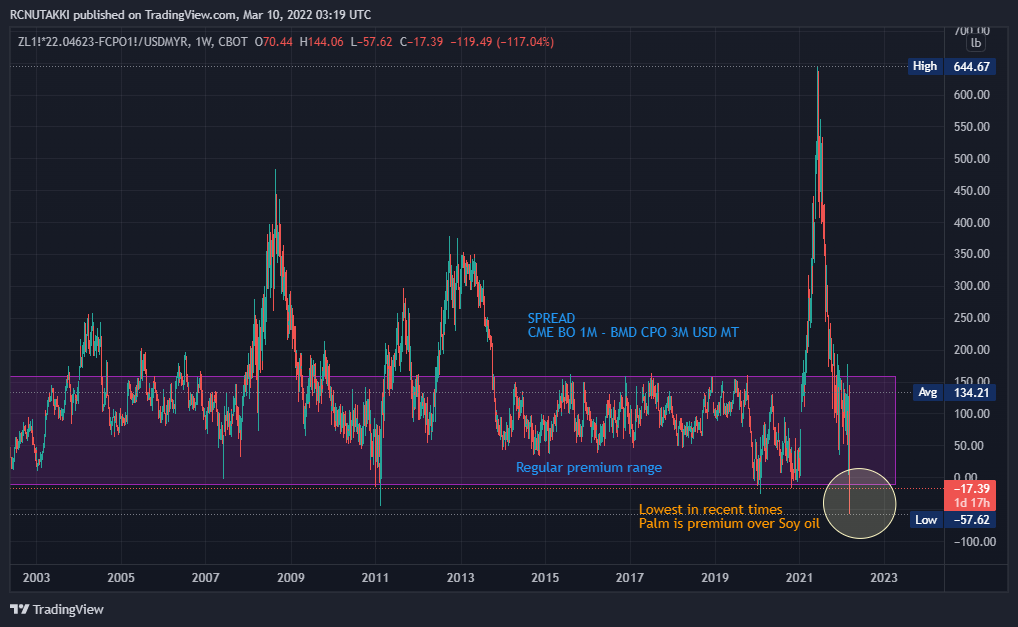This screenshot has height=627, width=1018.
Task: Click the 2003 label on time axis
Action: pyautogui.click(x=36, y=578)
